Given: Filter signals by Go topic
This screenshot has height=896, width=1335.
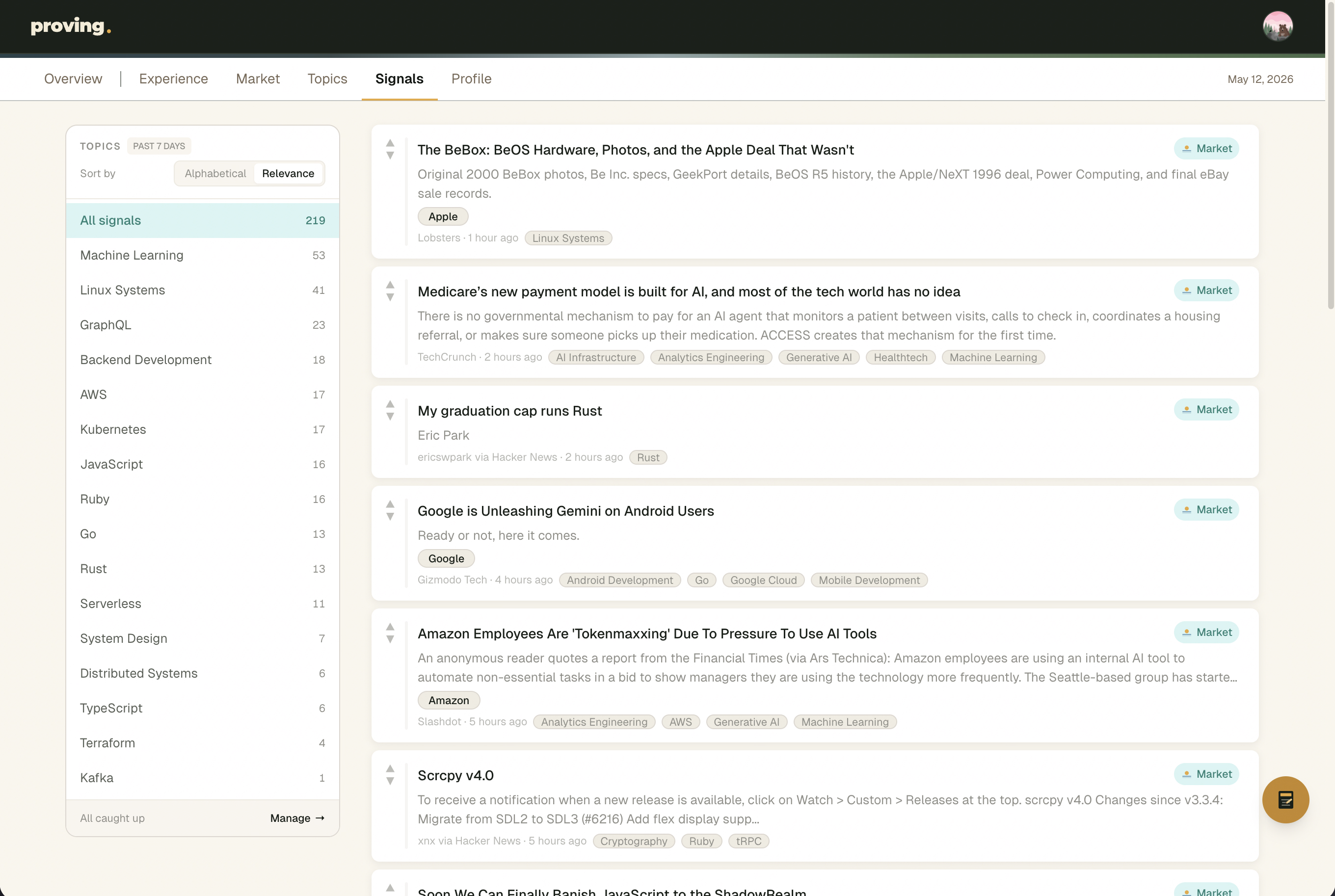Looking at the screenshot, I should (x=203, y=534).
